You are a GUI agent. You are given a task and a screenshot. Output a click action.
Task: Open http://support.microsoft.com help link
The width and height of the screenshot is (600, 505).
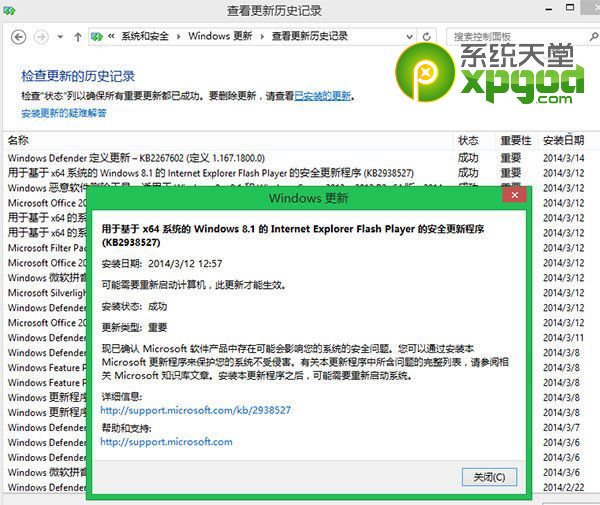[x=166, y=442]
